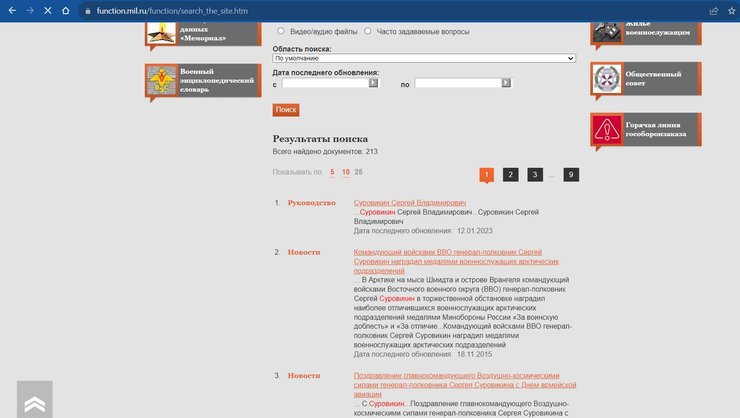Share this page using the share icon
Viewport: 740px width, 418px height.
point(714,11)
